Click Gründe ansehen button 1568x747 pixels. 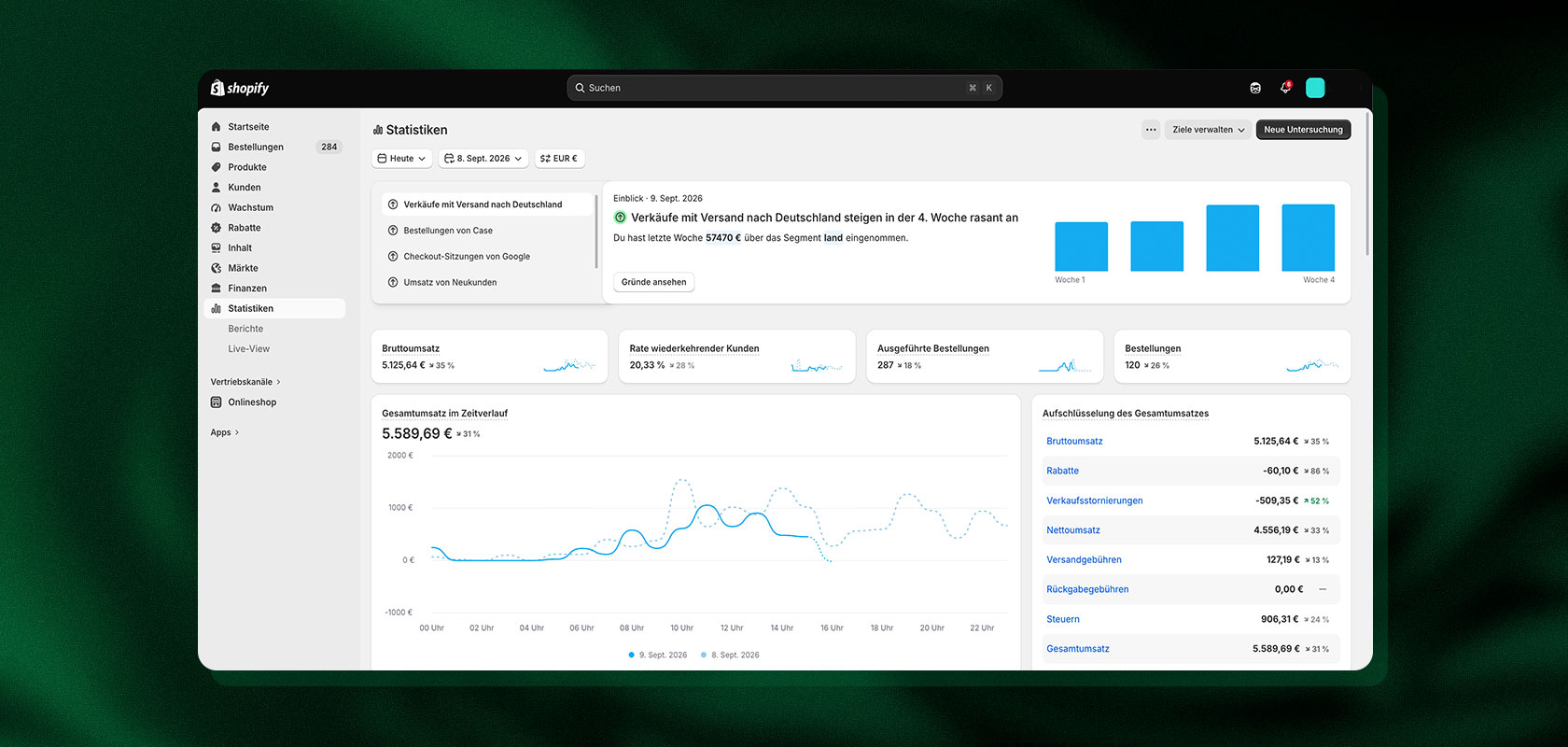pos(653,282)
